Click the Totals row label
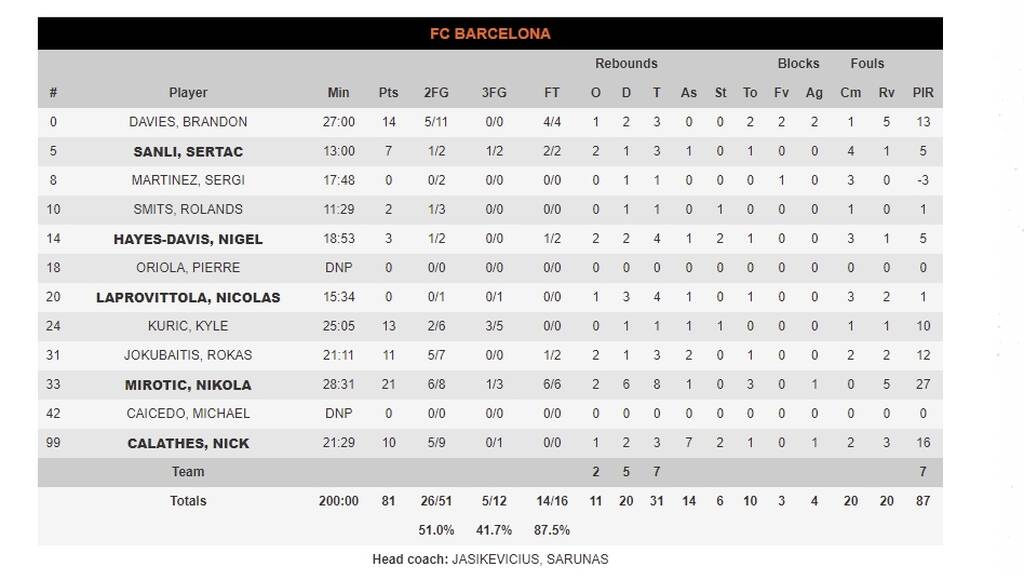 pos(188,501)
